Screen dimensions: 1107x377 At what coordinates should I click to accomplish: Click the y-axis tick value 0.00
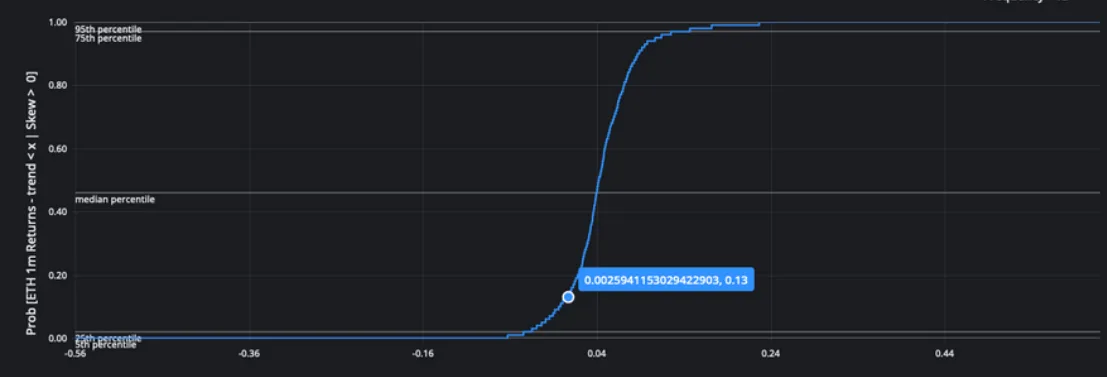coord(57,339)
